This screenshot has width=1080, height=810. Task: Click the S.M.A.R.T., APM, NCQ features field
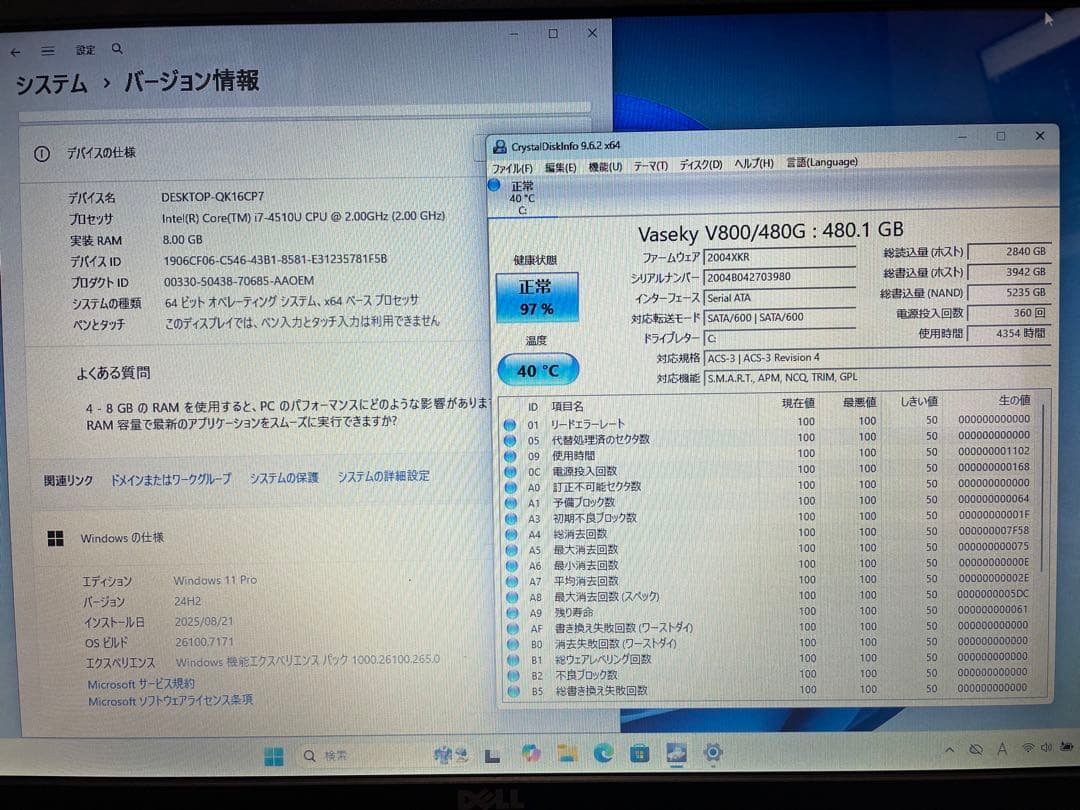click(x=877, y=377)
